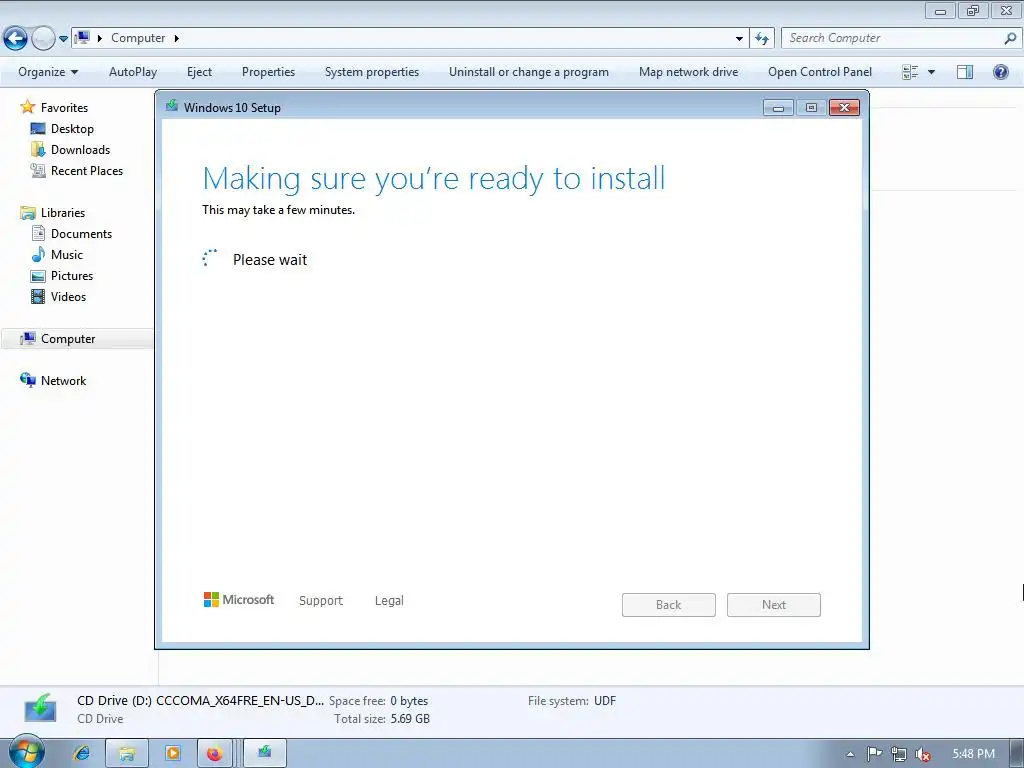
Task: Launch Internet Explorer from taskbar
Action: click(82, 753)
